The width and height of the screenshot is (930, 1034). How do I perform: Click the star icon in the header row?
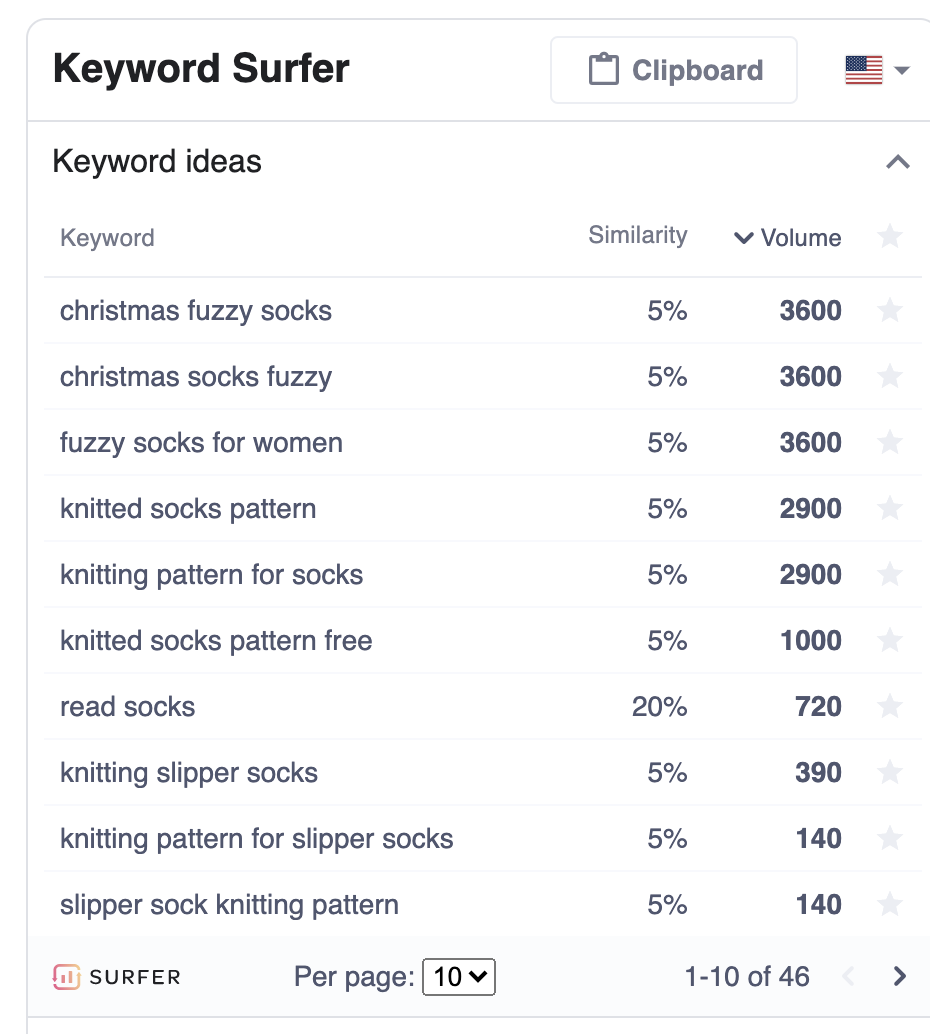click(x=889, y=237)
